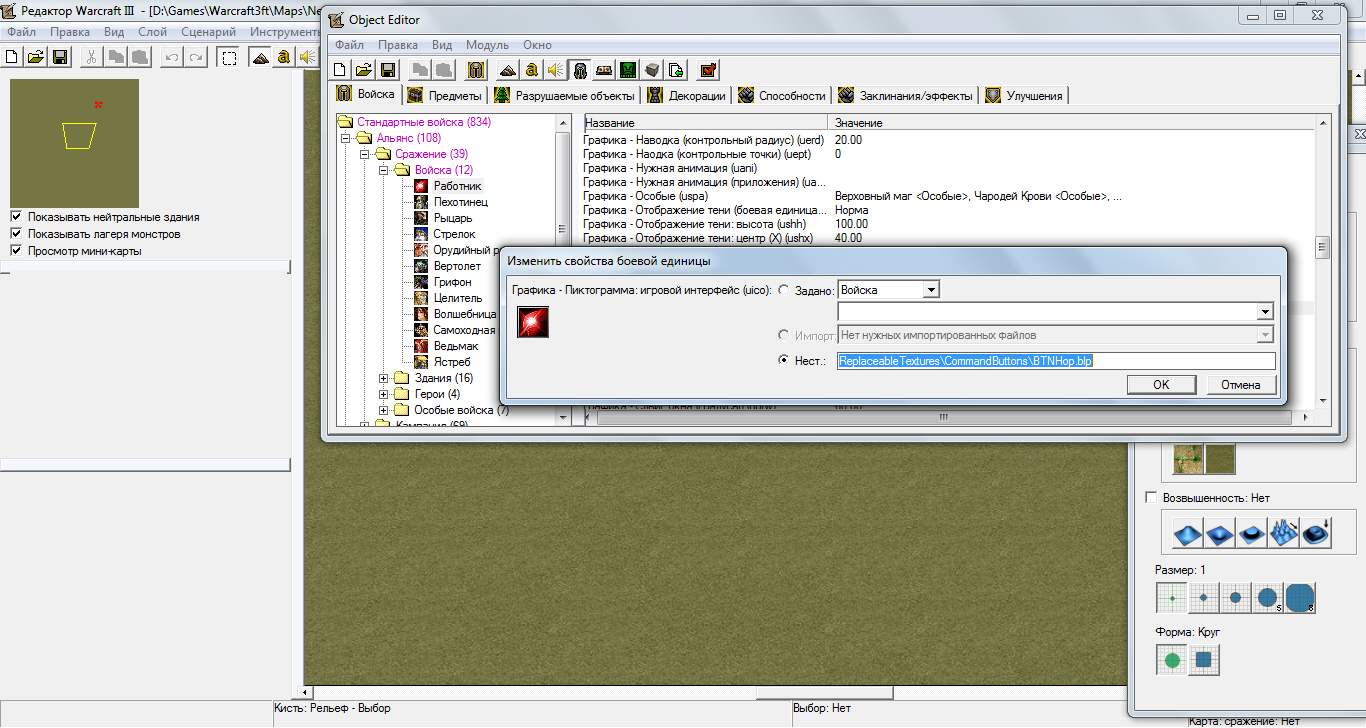This screenshot has width=1366, height=728.
Task: Select the grass tile swatch in terrain palette
Action: pos(1220,458)
